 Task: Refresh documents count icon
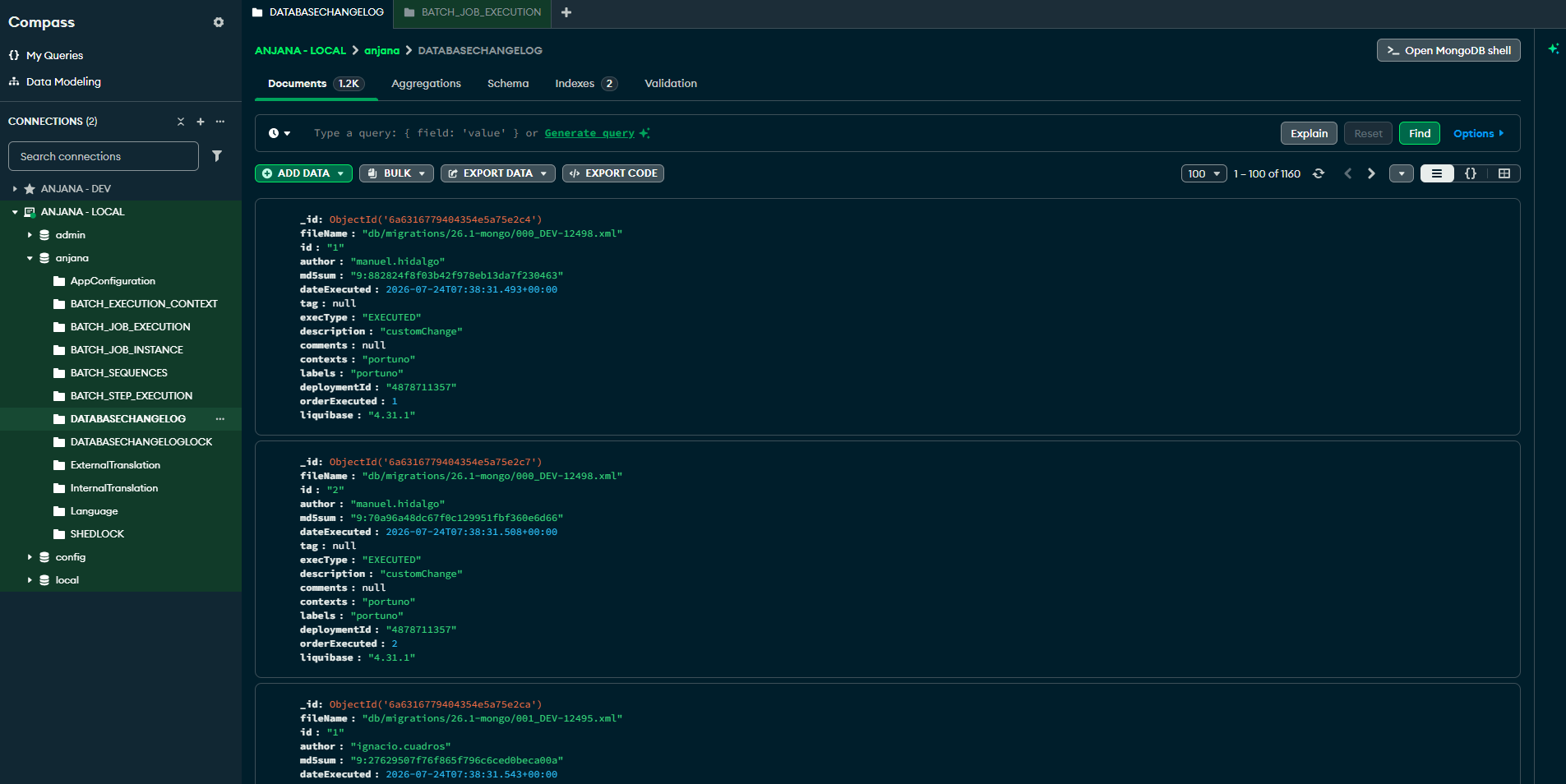pos(1319,173)
